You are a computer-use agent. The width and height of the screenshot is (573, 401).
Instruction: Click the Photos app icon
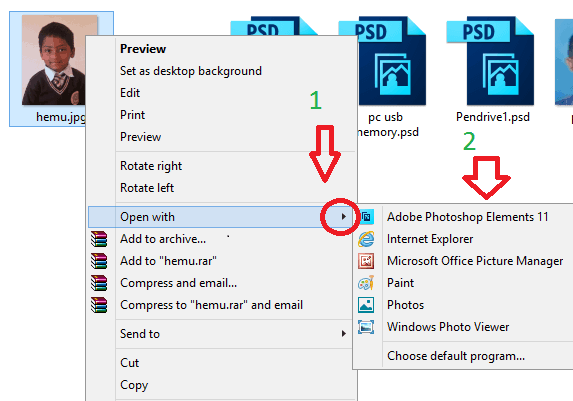366,305
